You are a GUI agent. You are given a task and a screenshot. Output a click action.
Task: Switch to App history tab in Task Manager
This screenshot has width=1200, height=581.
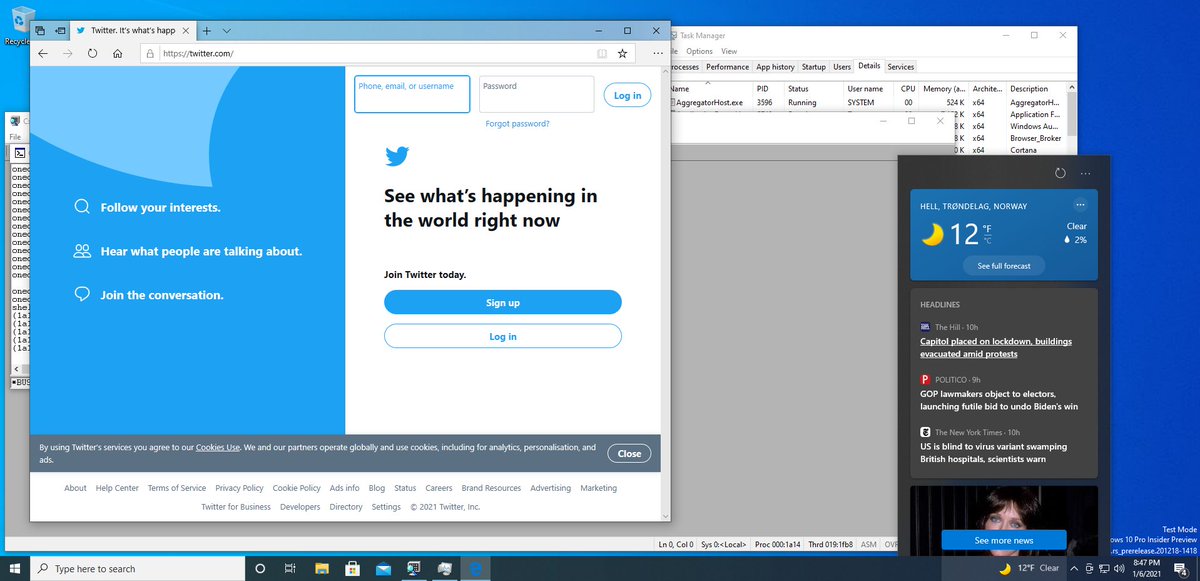tap(775, 66)
